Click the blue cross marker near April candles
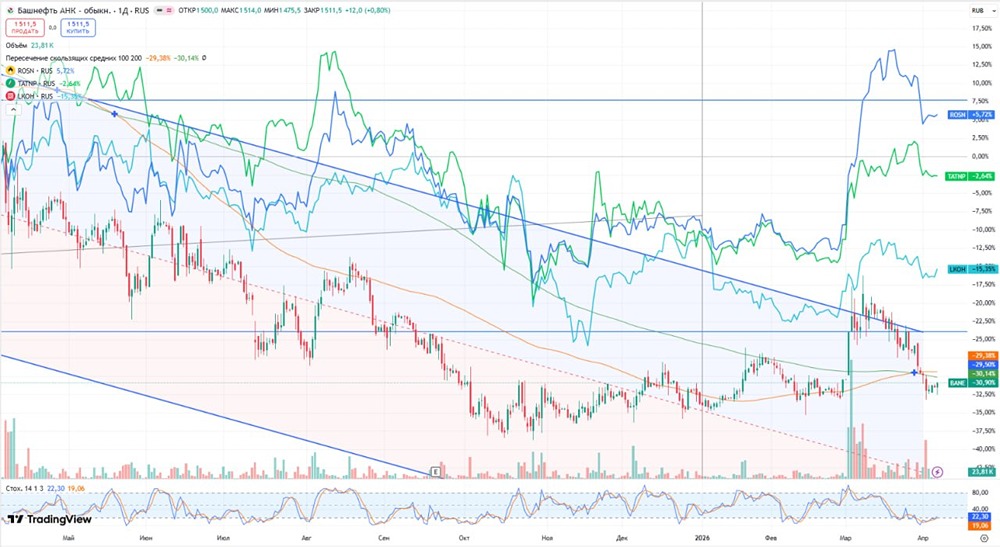Viewport: 1000px width, 547px height. pos(914,372)
